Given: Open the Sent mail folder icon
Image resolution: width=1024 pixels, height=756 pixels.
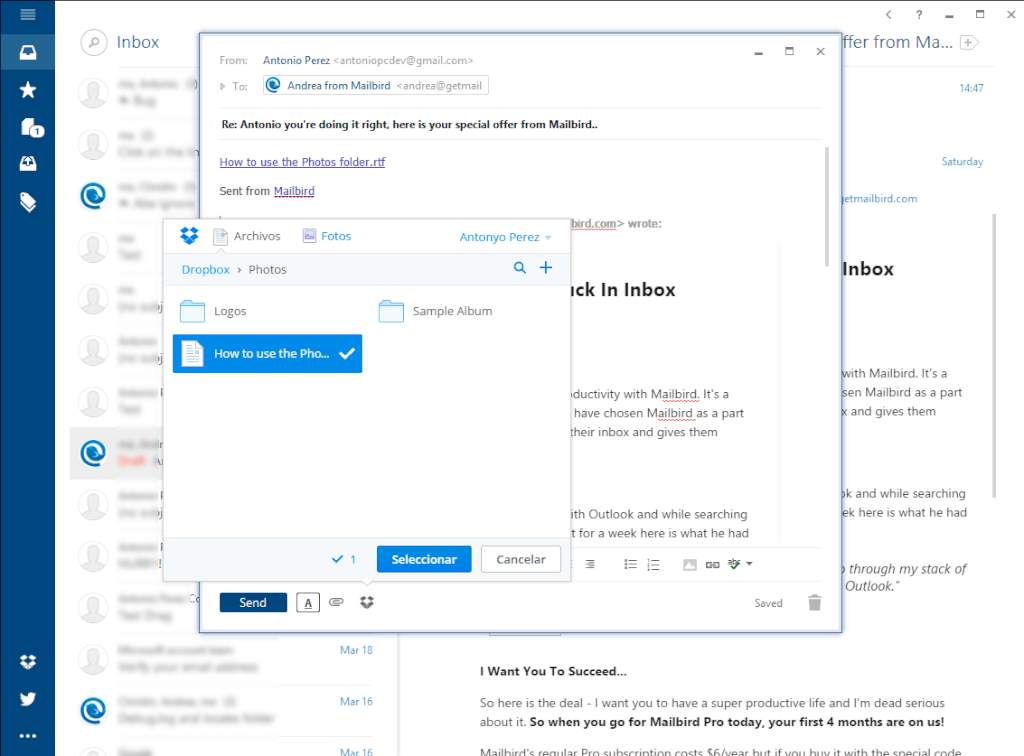Looking at the screenshot, I should [x=27, y=164].
